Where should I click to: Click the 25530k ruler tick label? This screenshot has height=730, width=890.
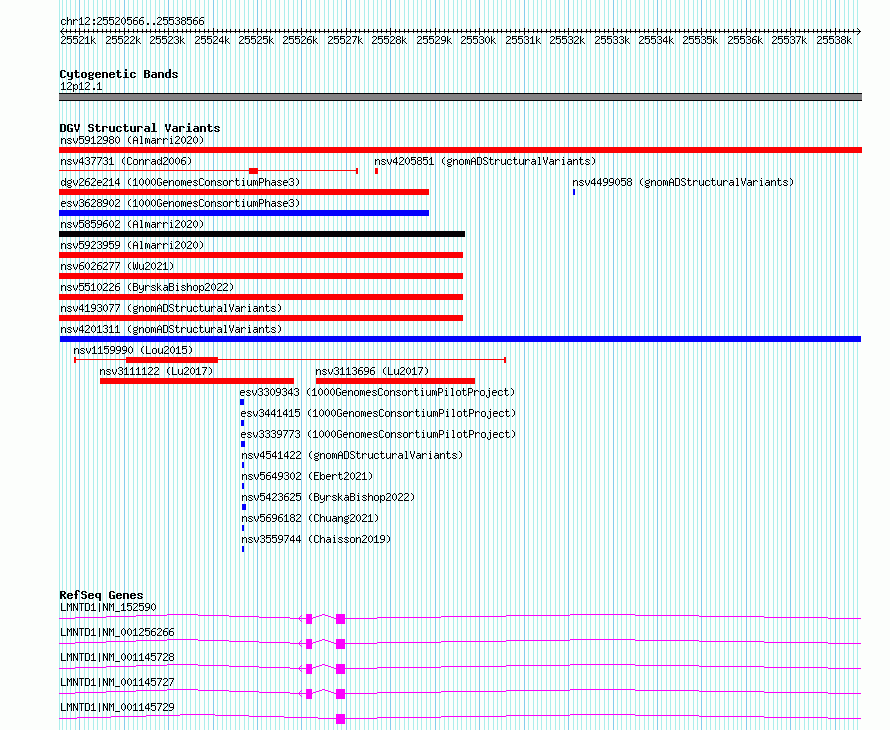tap(478, 40)
